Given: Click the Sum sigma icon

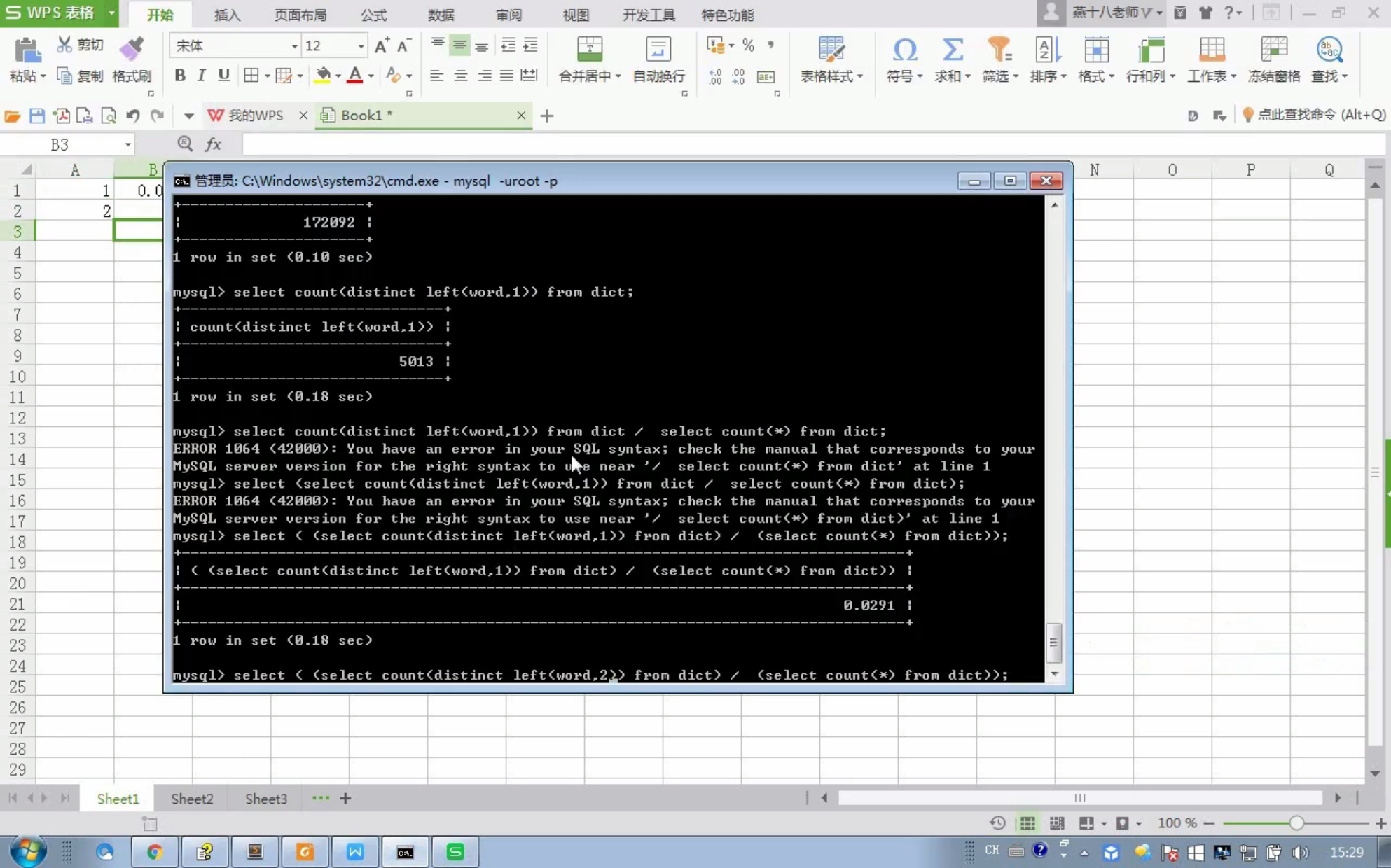Looking at the screenshot, I should pyautogui.click(x=952, y=49).
